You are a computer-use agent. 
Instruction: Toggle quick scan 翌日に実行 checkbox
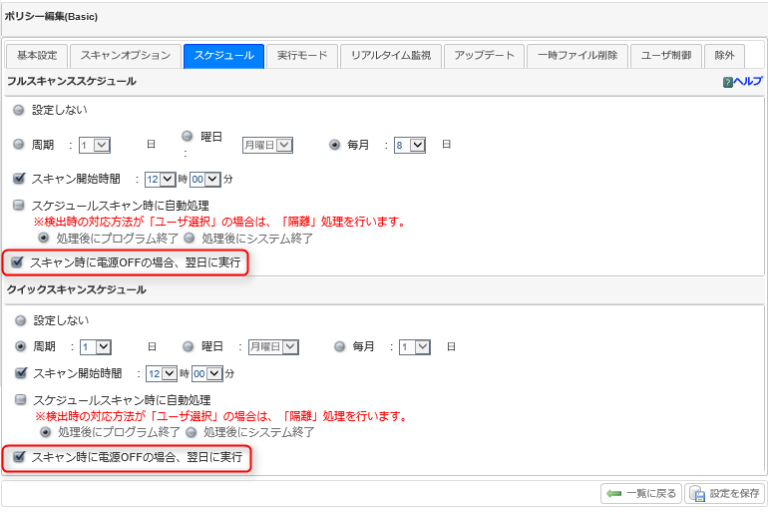(19, 457)
